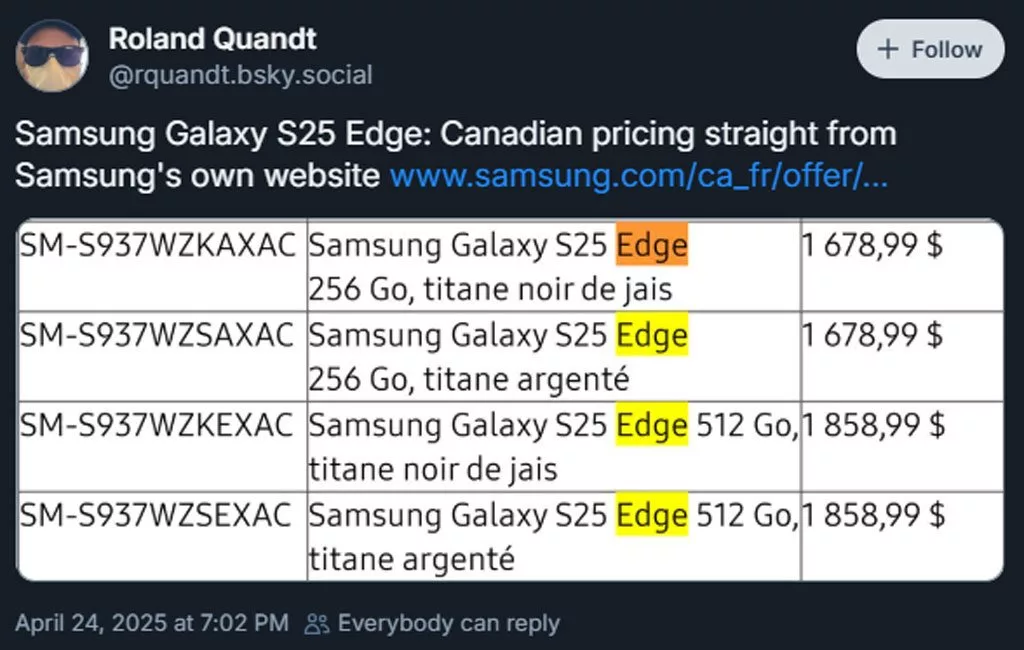Viewport: 1024px width, 650px height.
Task: Click yellow-highlighted Edge in the second row
Action: (x=652, y=336)
